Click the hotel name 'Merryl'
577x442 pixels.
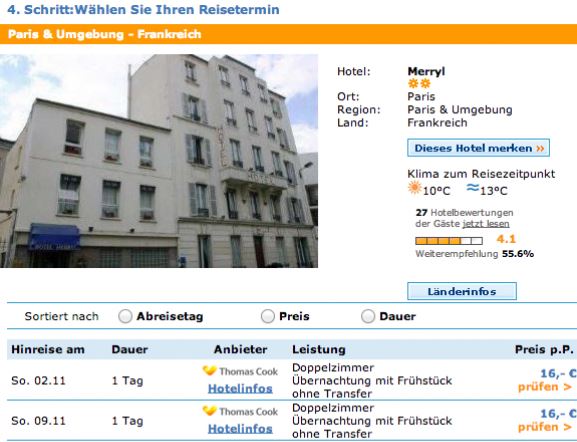(426, 71)
